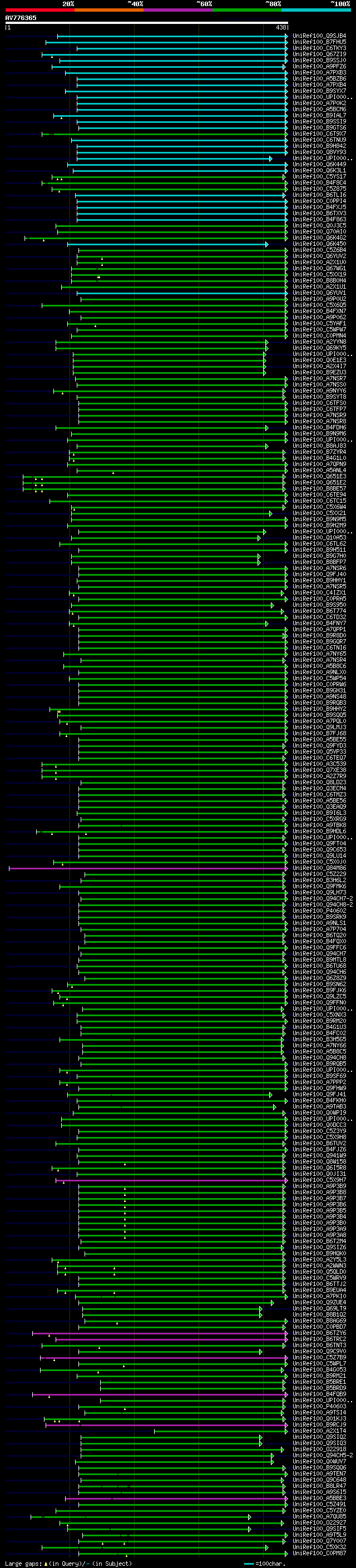
Task: Open hit UniRef100_A7PXB3
Action: click(x=319, y=72)
